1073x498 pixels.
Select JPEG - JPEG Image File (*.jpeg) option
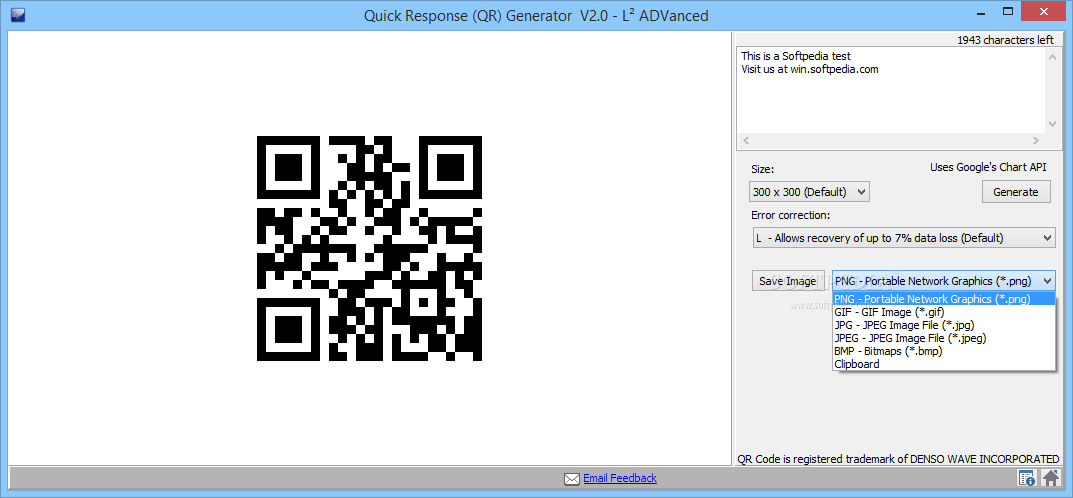tap(944, 338)
